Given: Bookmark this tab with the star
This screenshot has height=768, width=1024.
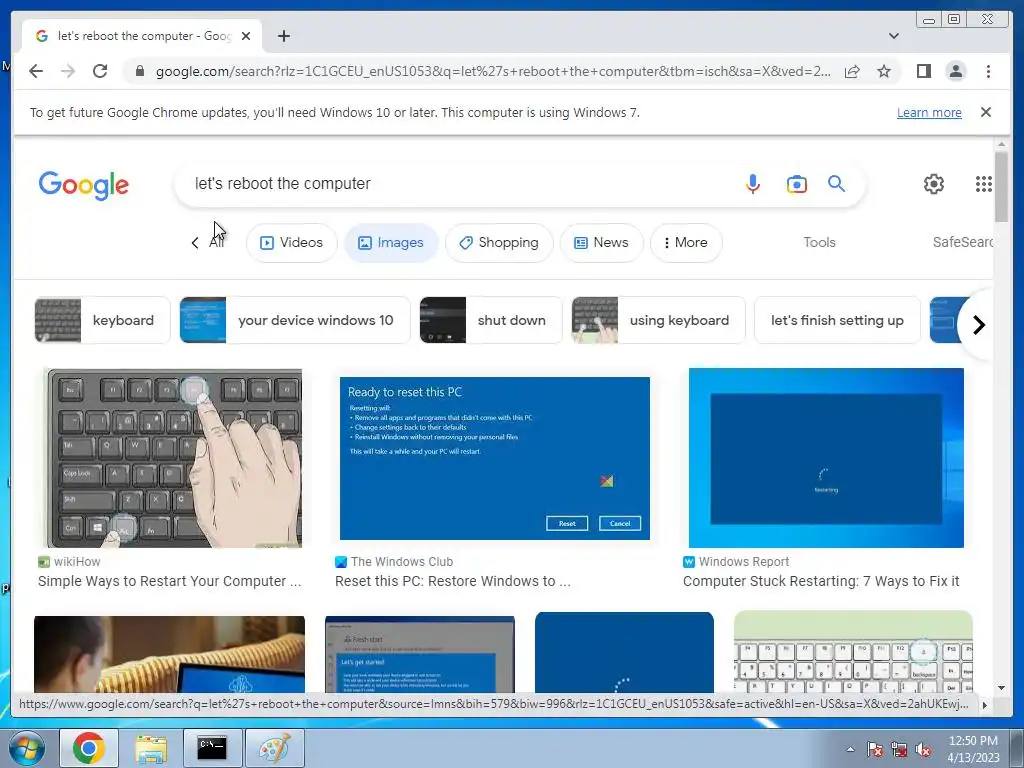Looking at the screenshot, I should click(884, 71).
